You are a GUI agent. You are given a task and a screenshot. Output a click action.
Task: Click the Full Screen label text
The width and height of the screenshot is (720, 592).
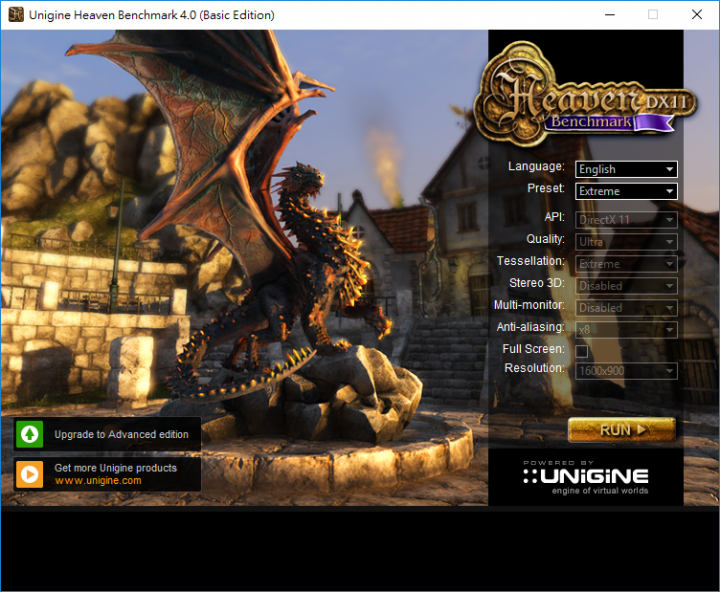coord(533,349)
